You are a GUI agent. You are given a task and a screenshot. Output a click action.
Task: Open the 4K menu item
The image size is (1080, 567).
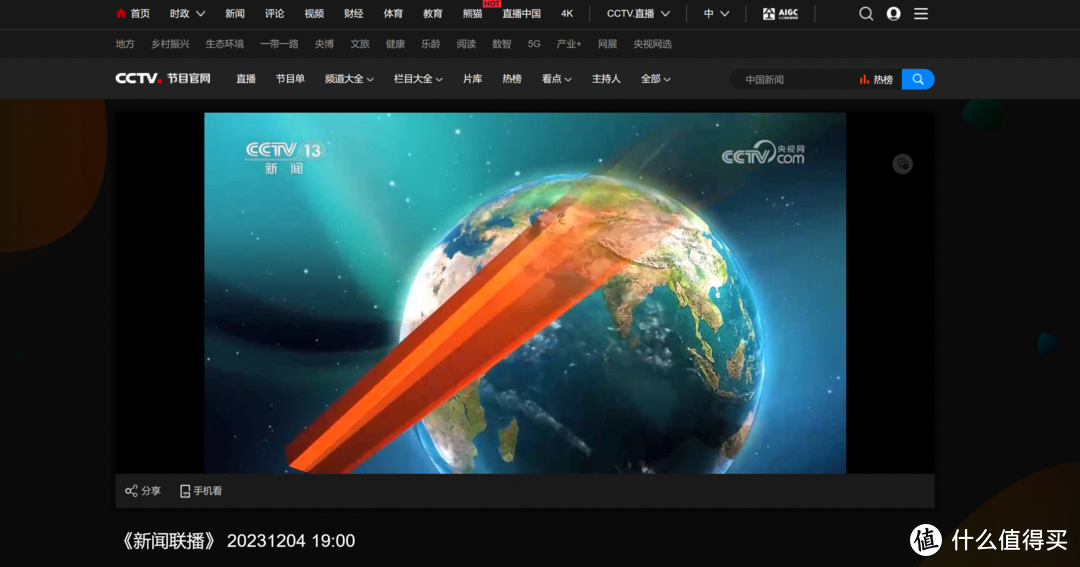(567, 14)
